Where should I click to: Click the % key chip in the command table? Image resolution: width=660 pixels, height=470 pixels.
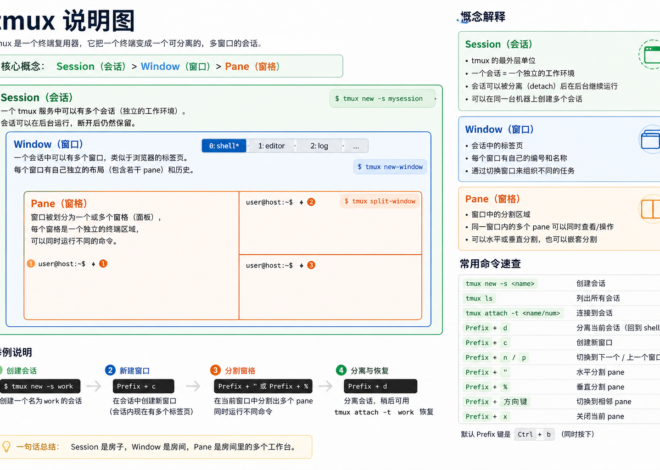tap(505, 387)
